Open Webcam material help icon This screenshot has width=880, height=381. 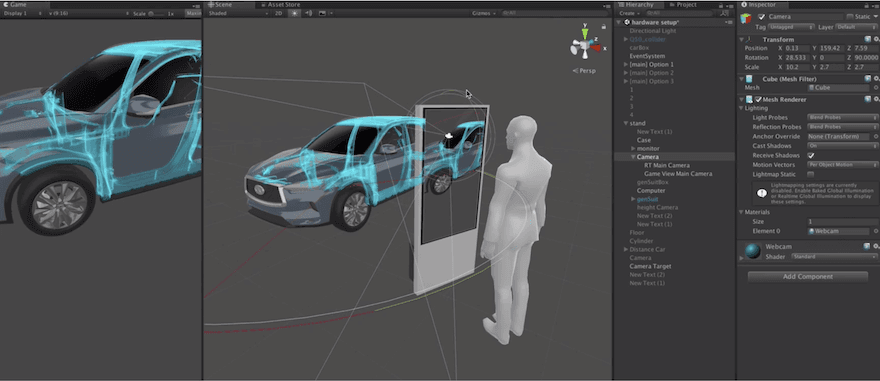click(x=867, y=246)
